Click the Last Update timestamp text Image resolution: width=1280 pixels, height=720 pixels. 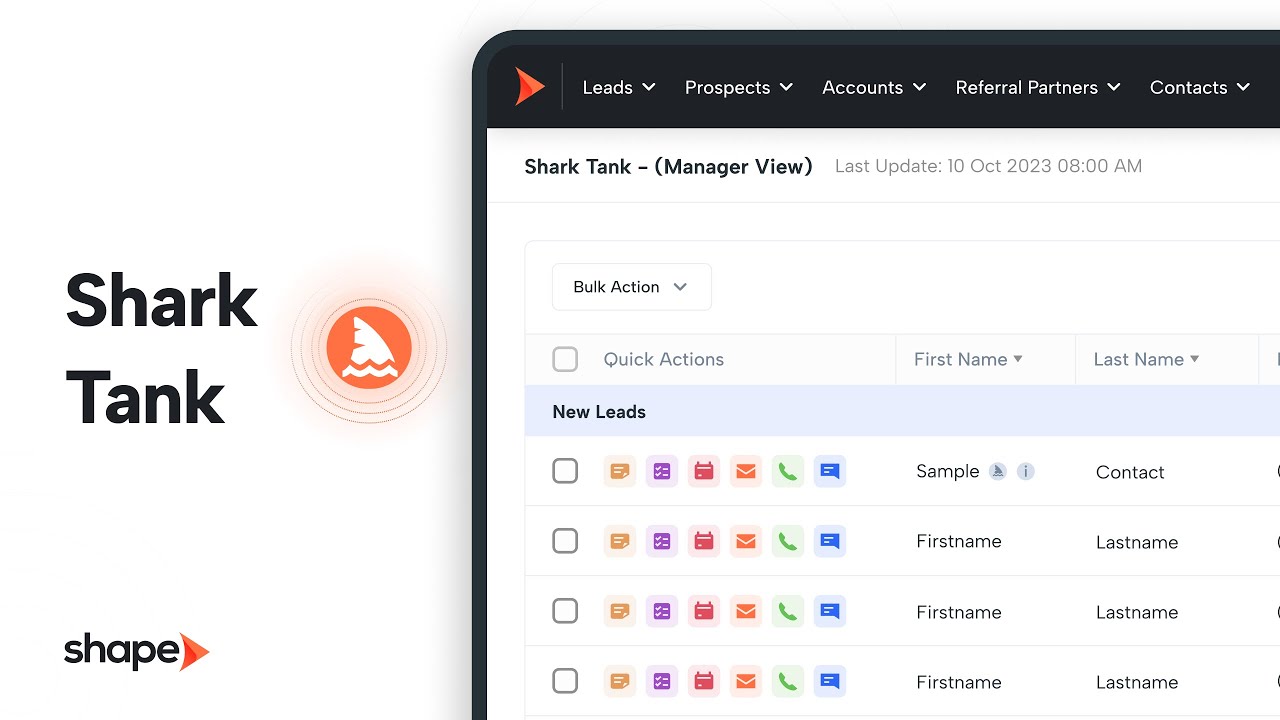tap(988, 166)
